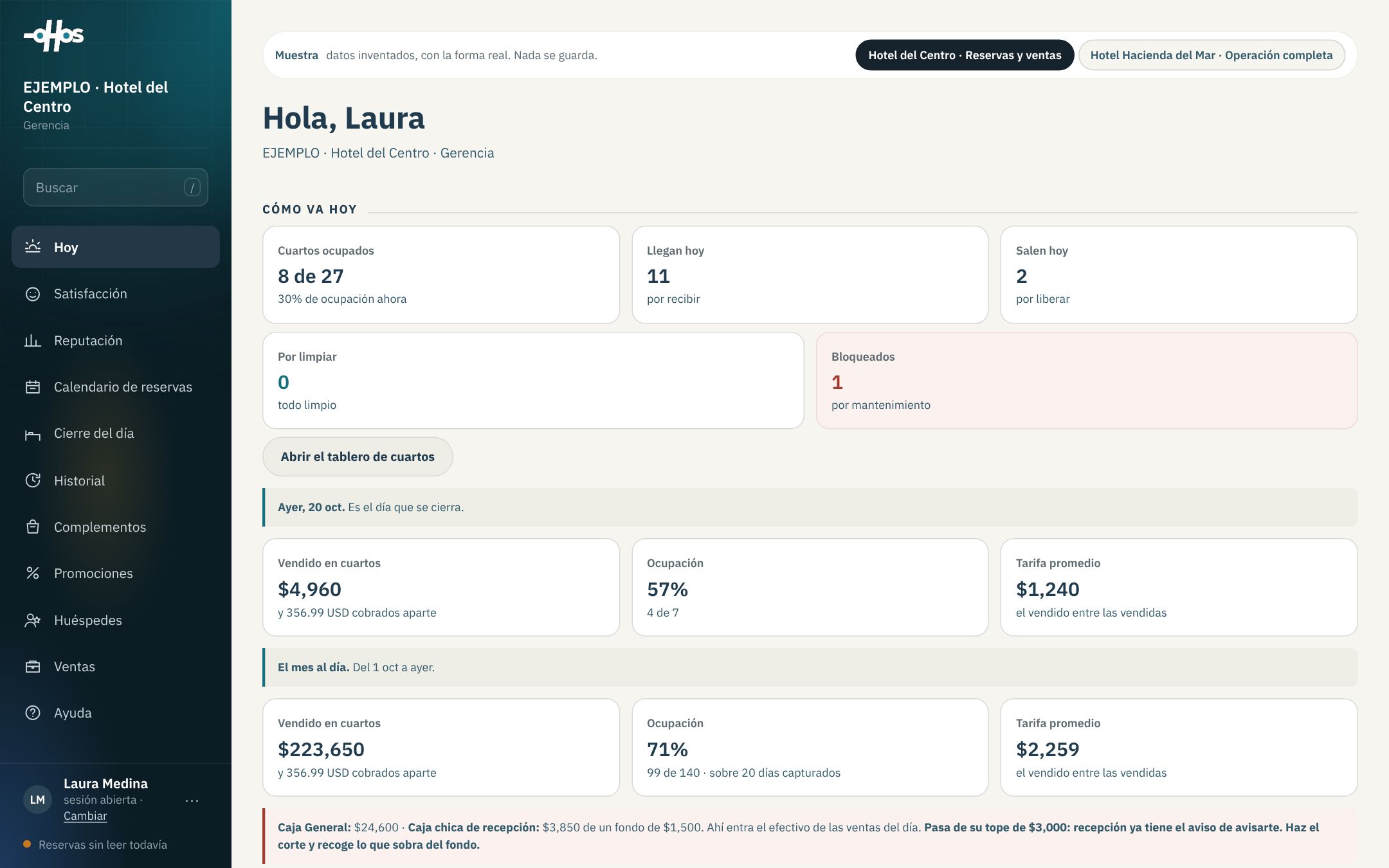1389x868 pixels.
Task: Select Promociones in the sidebar
Action: click(x=116, y=574)
